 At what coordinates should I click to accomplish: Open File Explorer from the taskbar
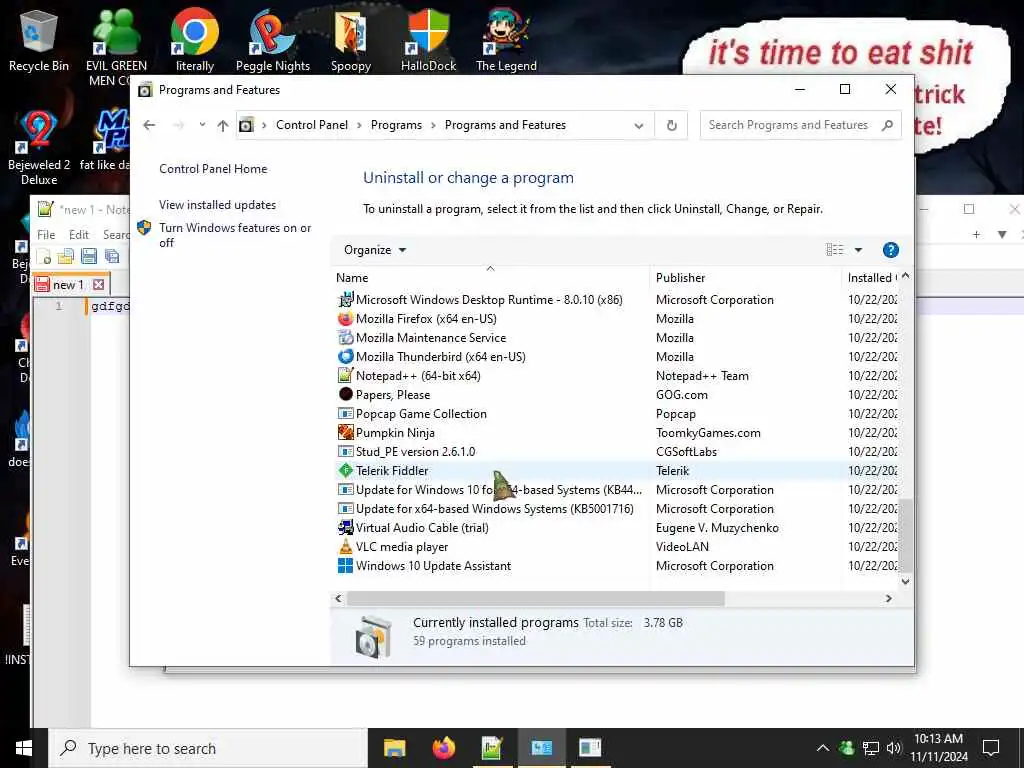point(394,748)
